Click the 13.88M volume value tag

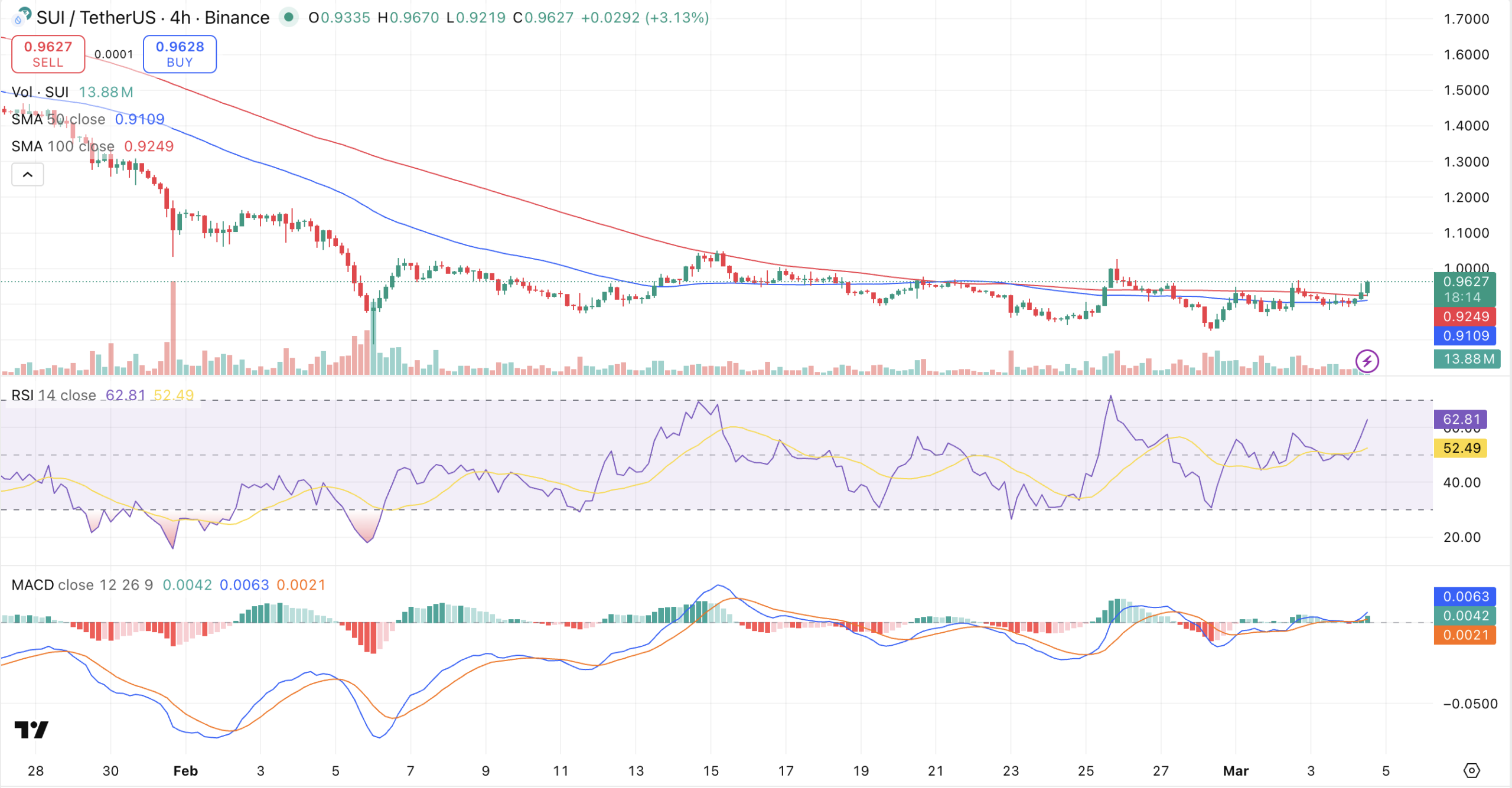click(1467, 358)
